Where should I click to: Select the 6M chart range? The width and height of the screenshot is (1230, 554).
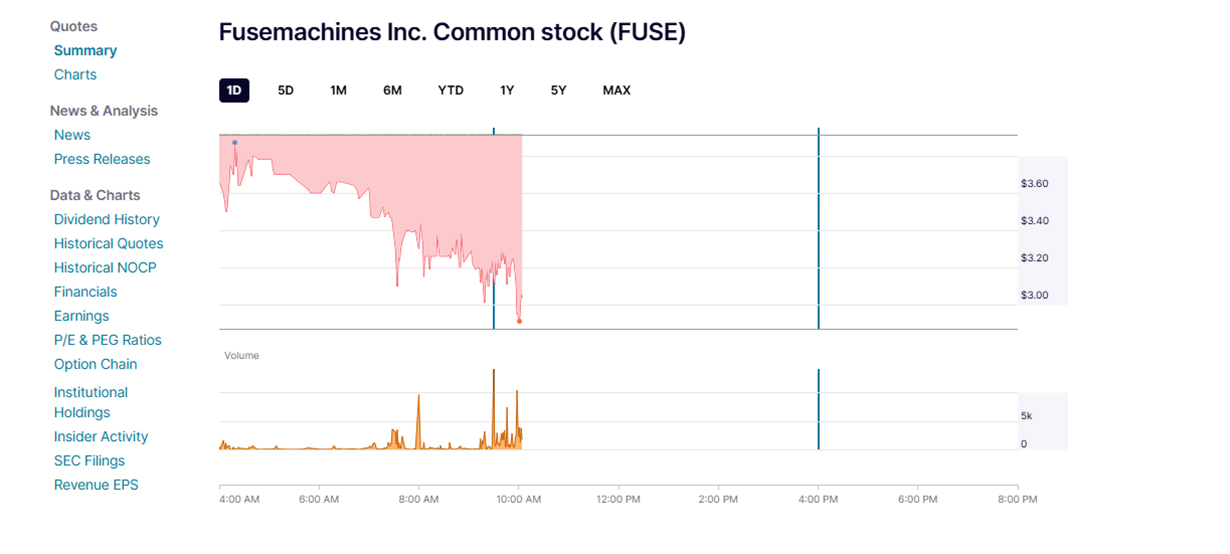coord(392,90)
